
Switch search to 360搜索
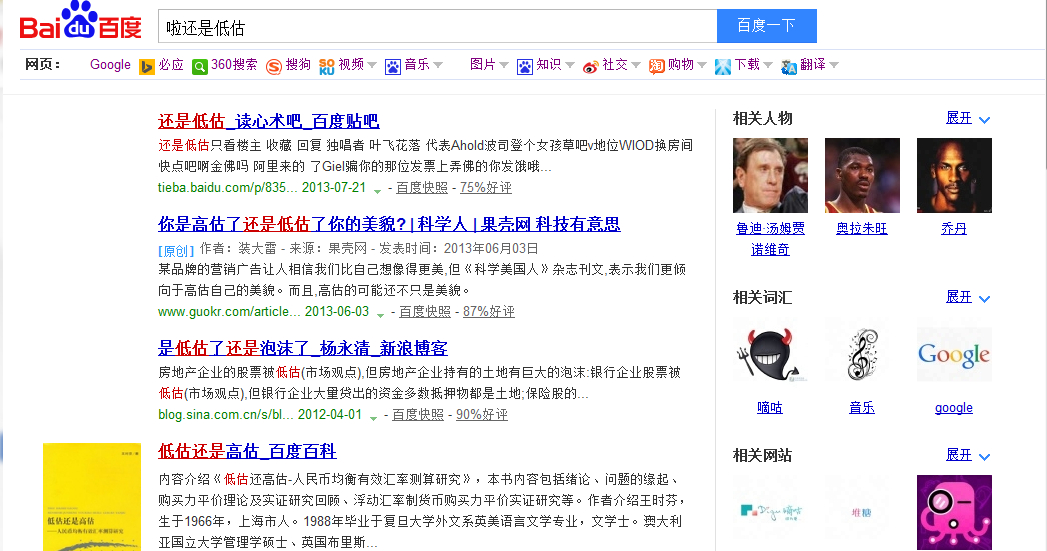(x=234, y=65)
